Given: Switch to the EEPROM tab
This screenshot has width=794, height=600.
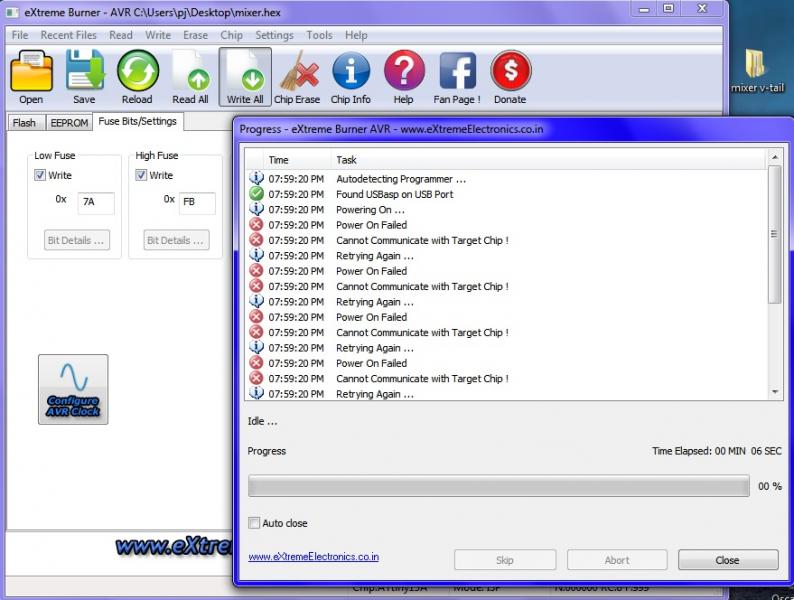Looking at the screenshot, I should click(x=69, y=123).
